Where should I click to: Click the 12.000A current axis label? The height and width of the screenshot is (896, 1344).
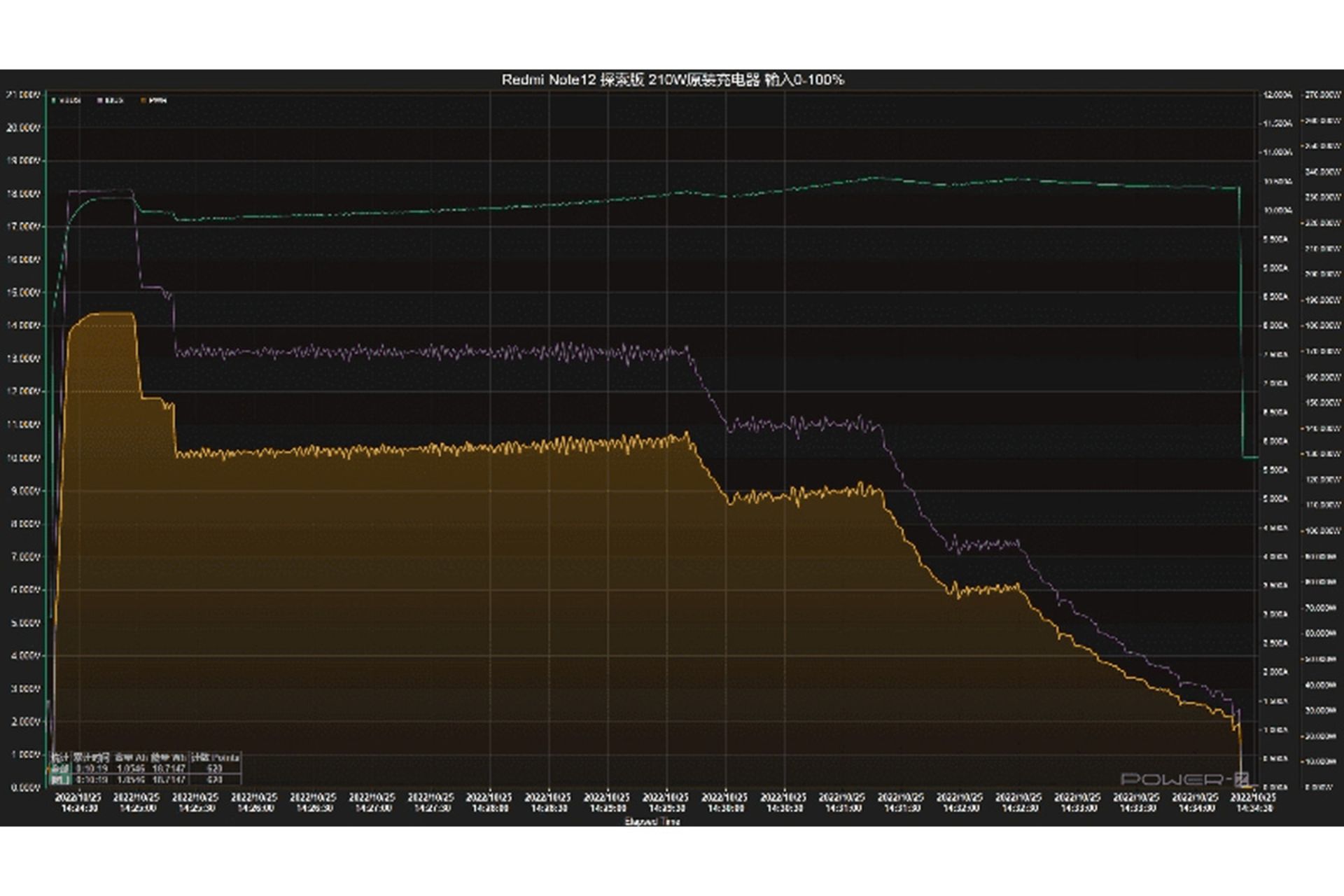[x=1277, y=94]
